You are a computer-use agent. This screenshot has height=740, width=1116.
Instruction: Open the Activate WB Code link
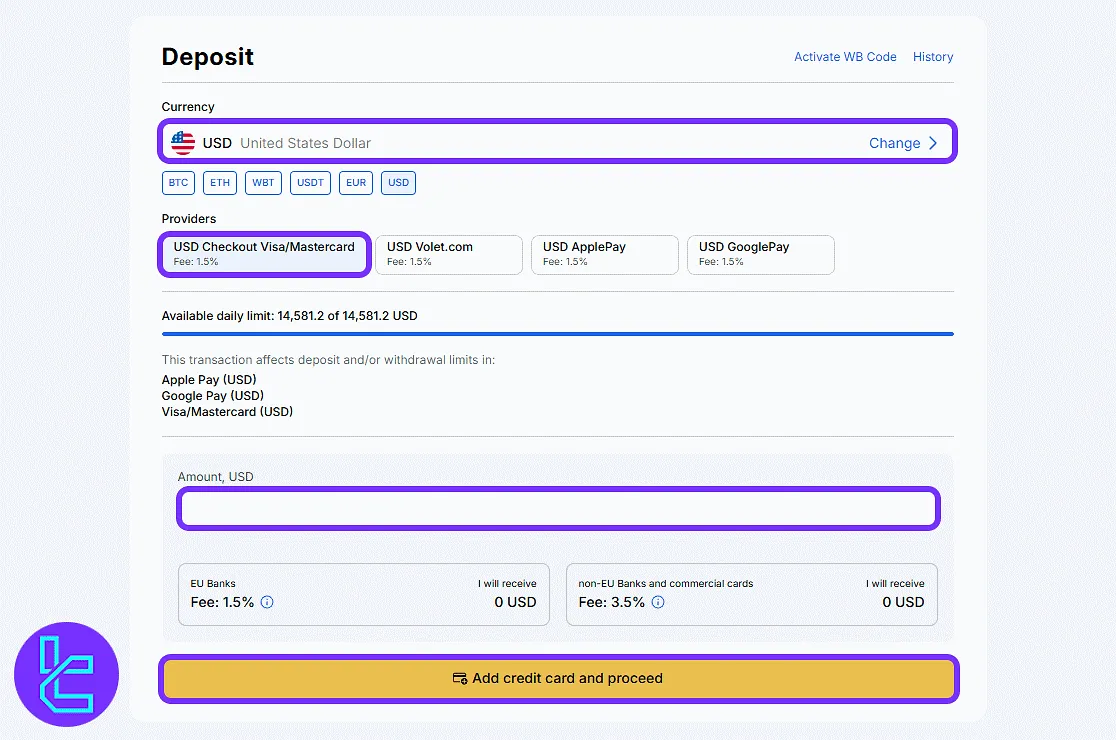click(x=845, y=57)
